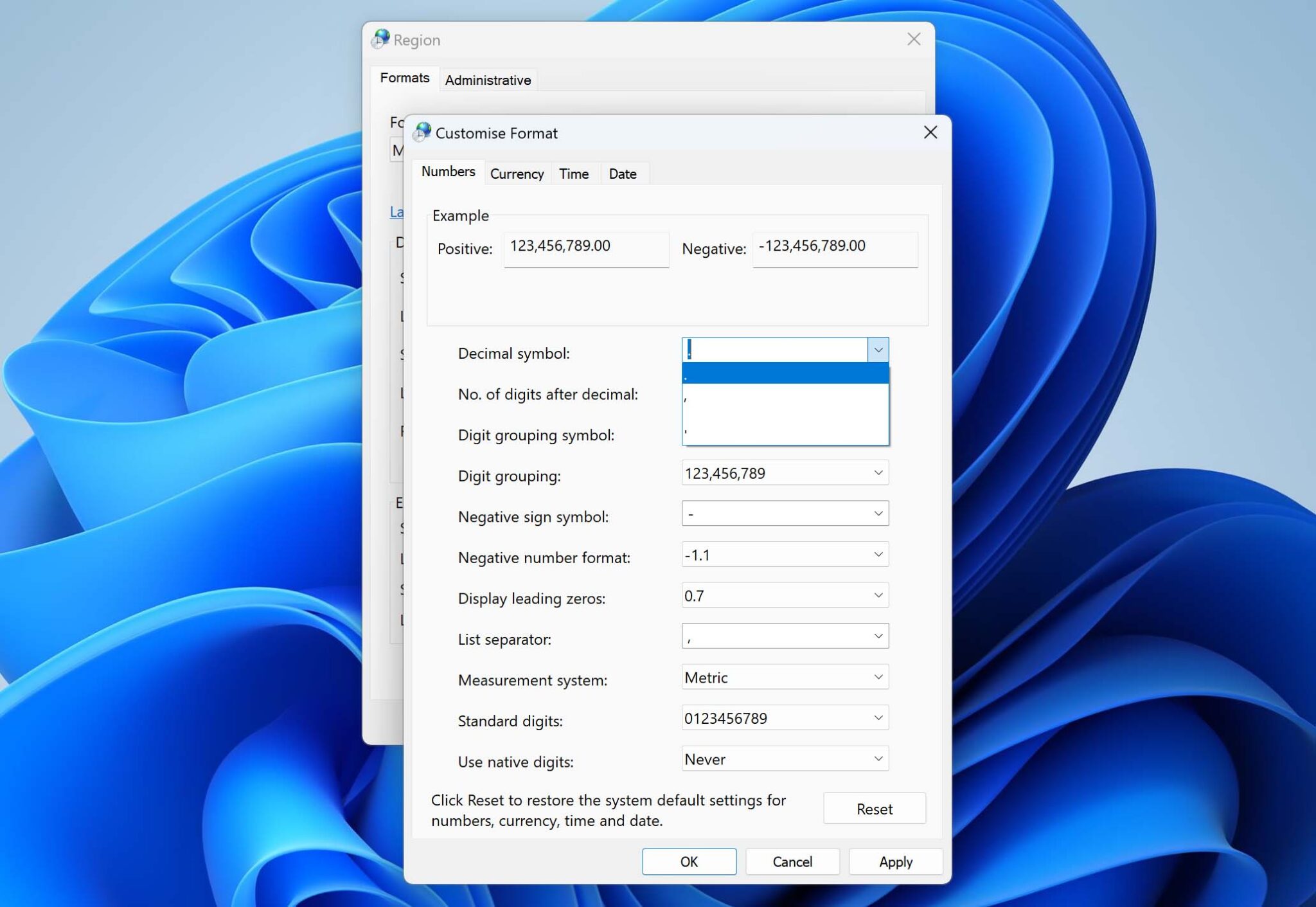The width and height of the screenshot is (1316, 907).
Task: Select the Date tab
Action: pyautogui.click(x=622, y=173)
